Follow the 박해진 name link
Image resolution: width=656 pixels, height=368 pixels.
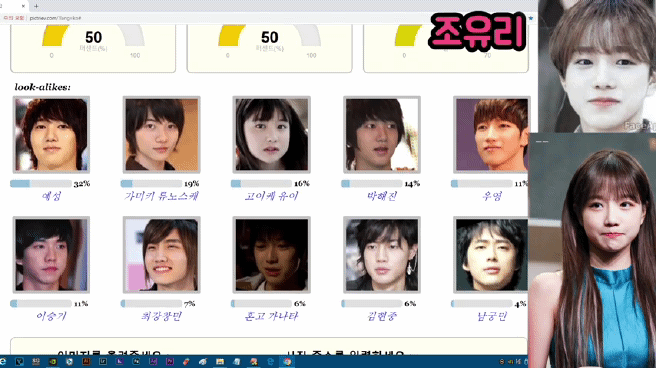pyautogui.click(x=382, y=196)
